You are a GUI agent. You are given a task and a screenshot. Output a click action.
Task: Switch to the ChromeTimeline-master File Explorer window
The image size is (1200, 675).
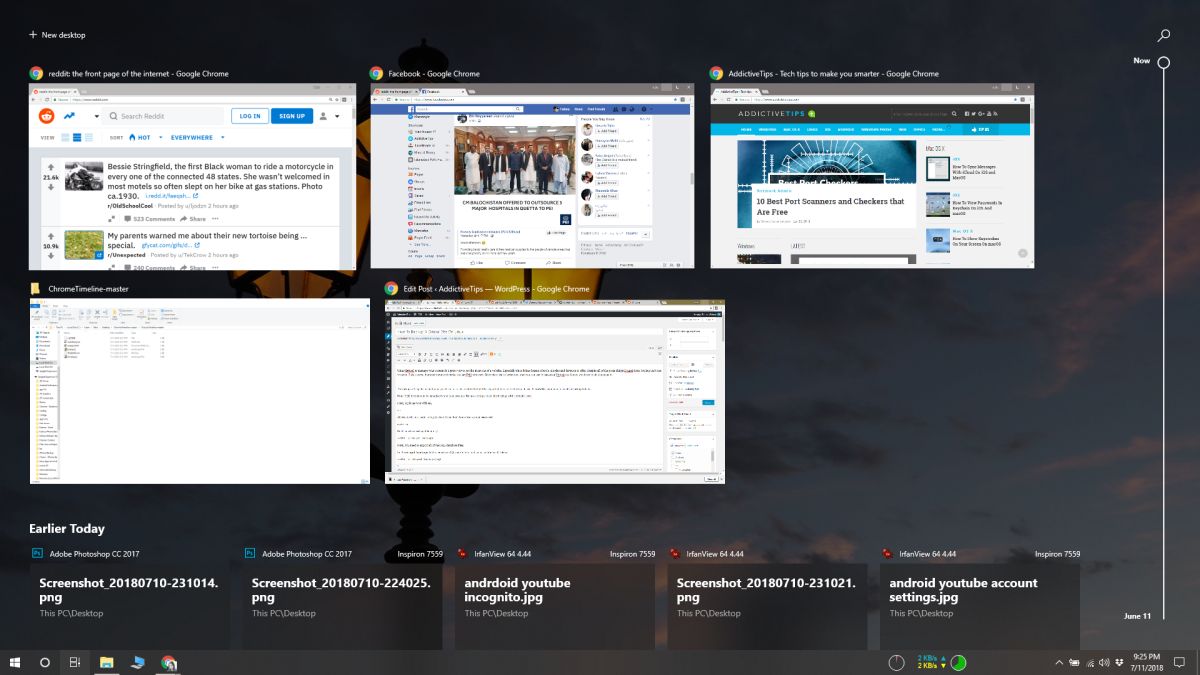(199, 391)
